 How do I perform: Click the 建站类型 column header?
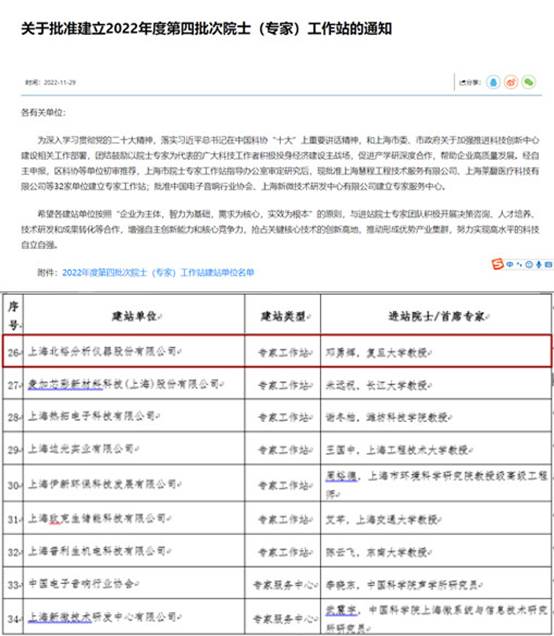tap(283, 316)
